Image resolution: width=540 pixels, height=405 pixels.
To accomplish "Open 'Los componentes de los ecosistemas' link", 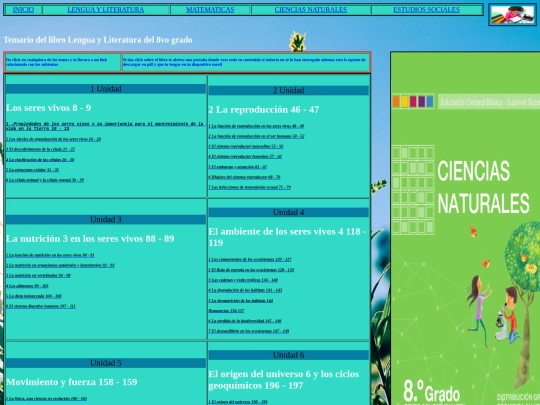I will tap(250, 259).
